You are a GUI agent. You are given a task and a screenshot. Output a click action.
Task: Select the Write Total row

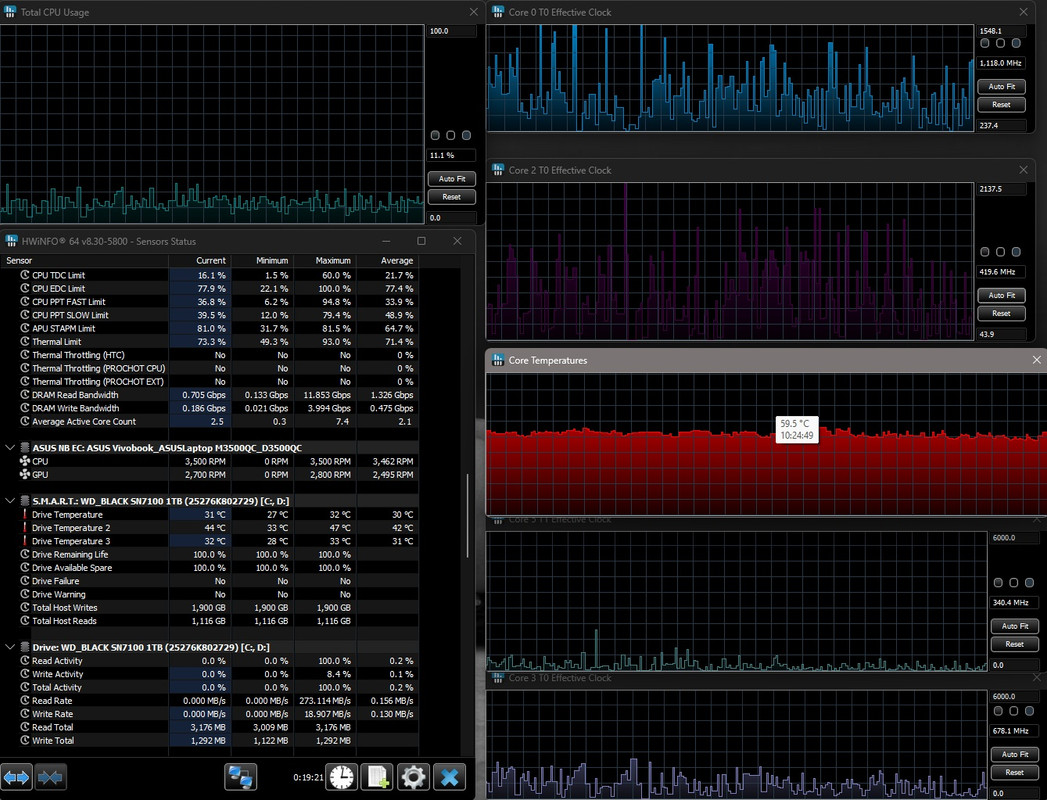point(210,741)
